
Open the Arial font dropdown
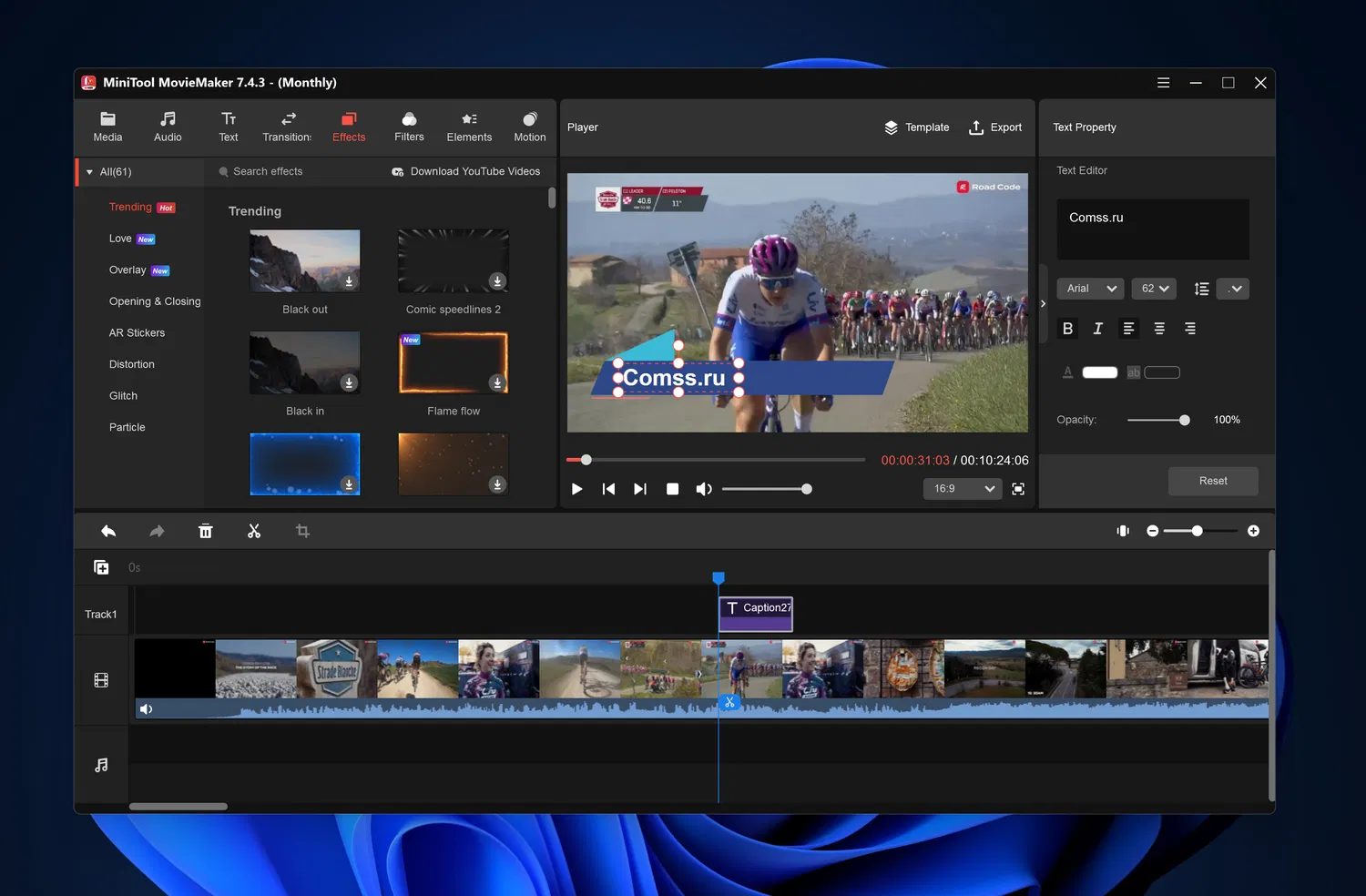click(x=1090, y=289)
